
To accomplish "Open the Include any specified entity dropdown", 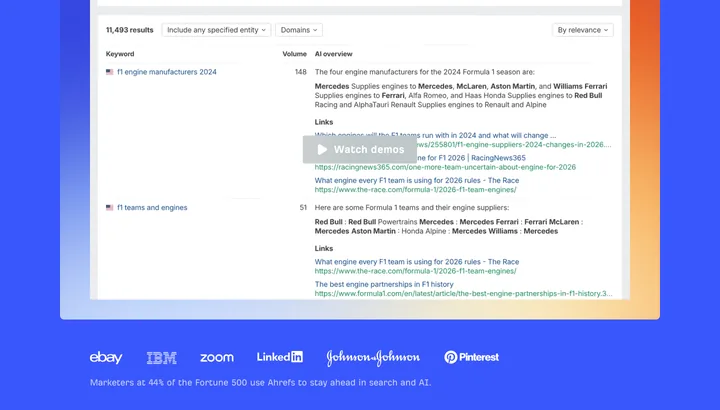I will pos(216,30).
